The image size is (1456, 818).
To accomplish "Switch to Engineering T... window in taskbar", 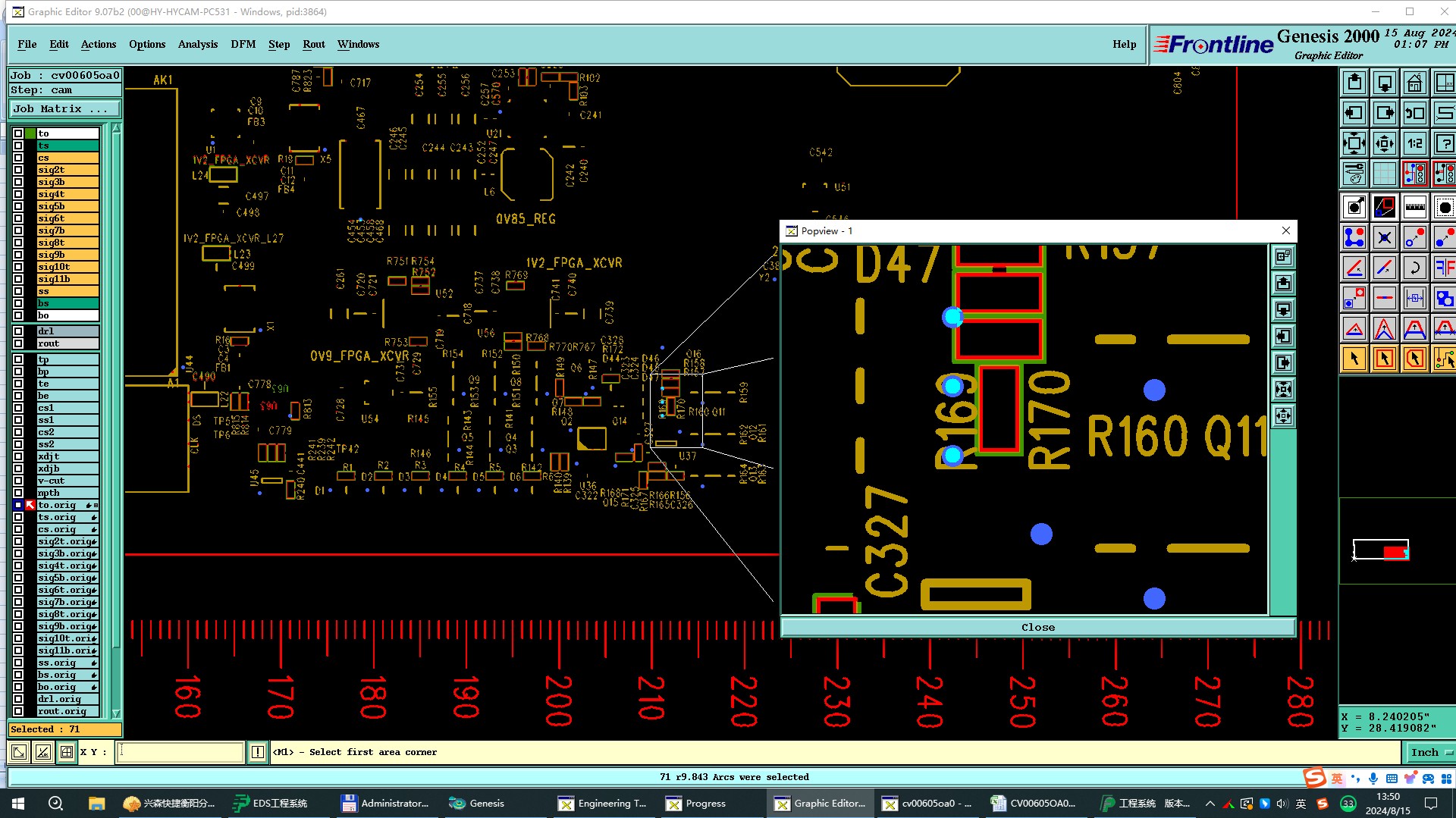I will coord(603,803).
